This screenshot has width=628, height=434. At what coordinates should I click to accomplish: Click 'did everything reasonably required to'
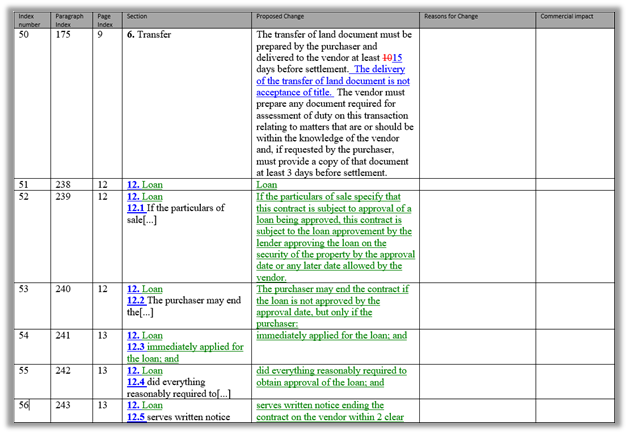click(332, 371)
